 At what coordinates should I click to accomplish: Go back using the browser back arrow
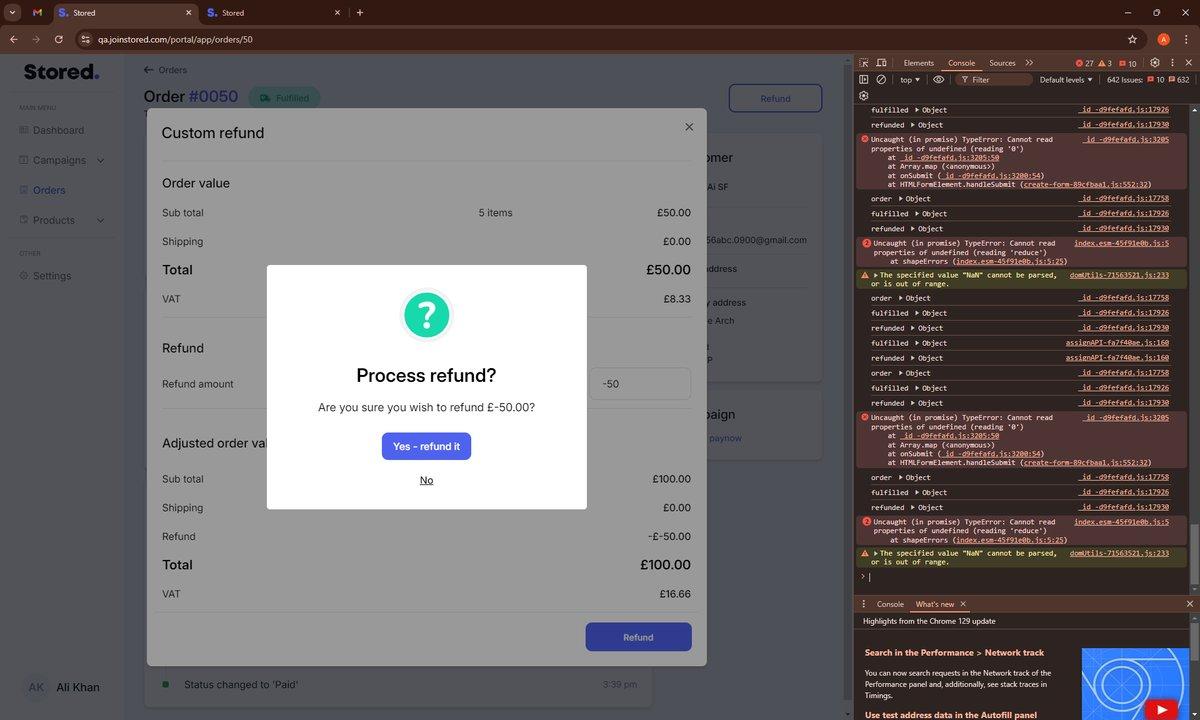[x=14, y=39]
